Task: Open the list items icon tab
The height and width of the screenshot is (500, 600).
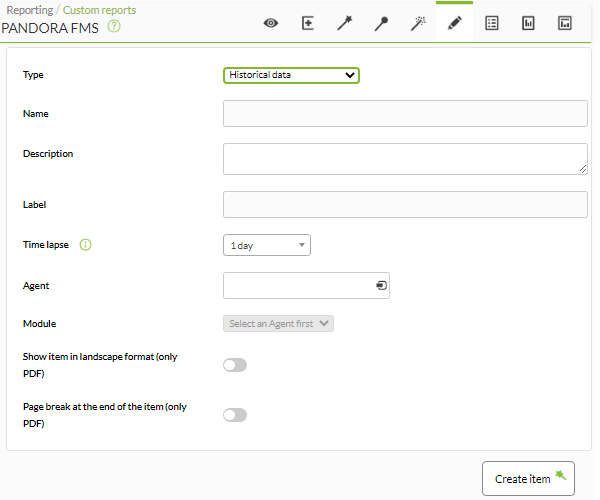Action: pyautogui.click(x=492, y=23)
